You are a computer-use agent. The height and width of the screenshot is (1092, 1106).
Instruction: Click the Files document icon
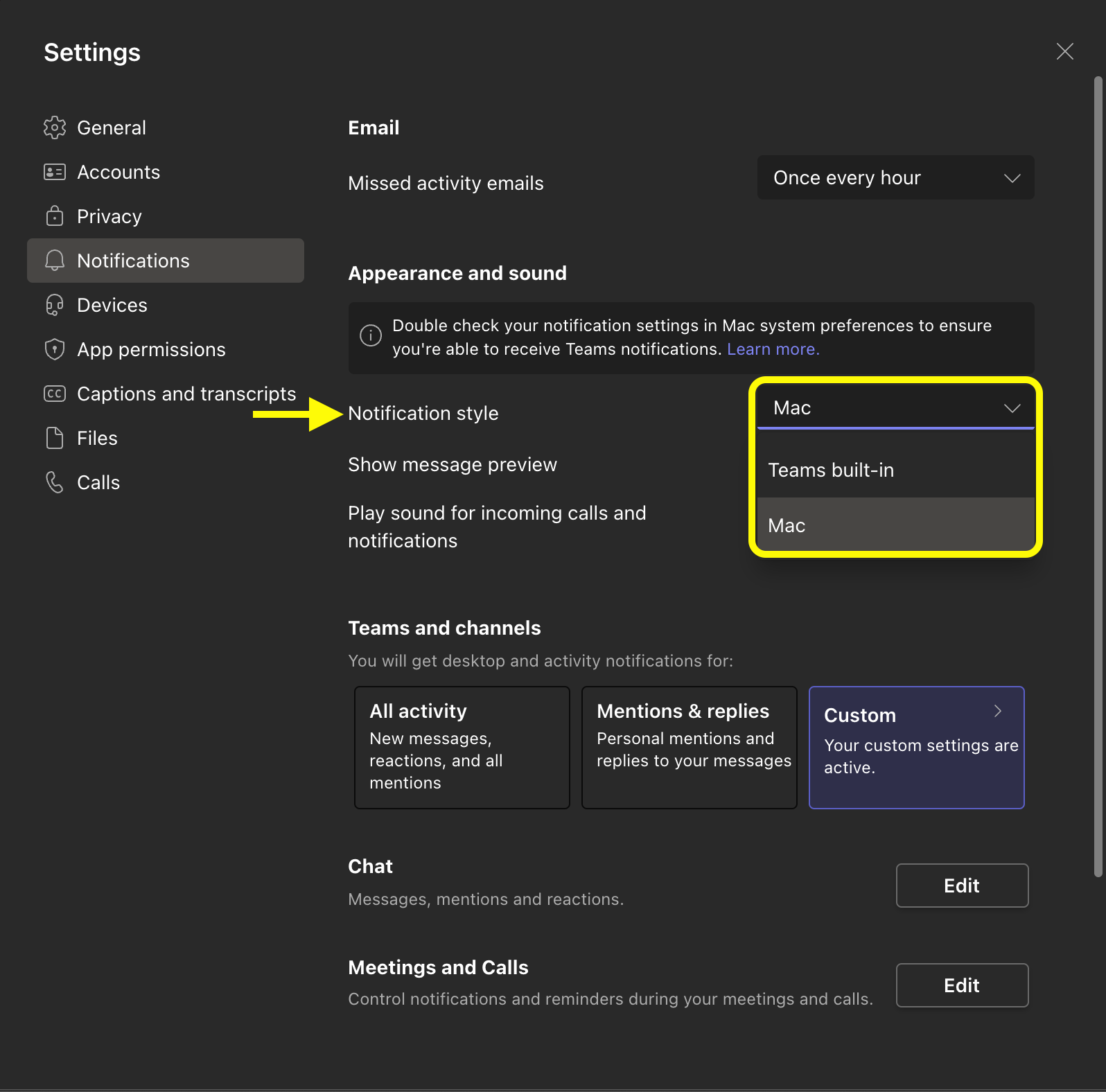pyautogui.click(x=55, y=438)
